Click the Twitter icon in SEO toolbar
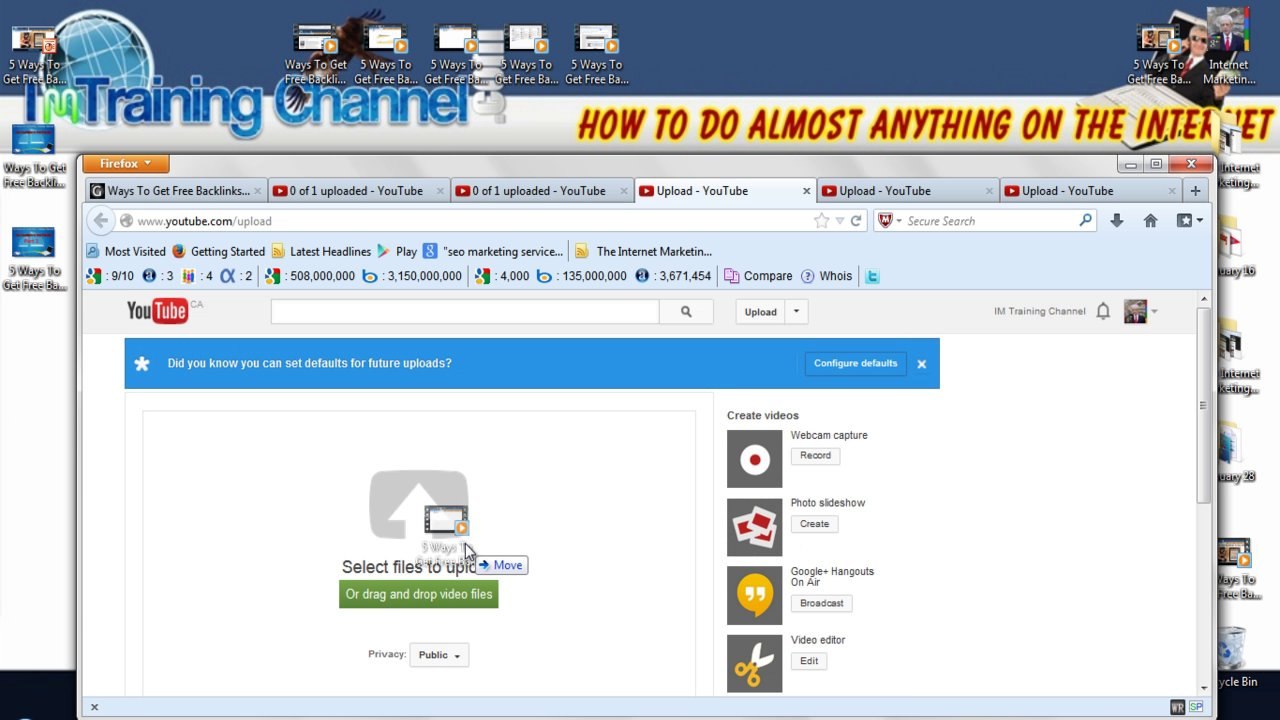The width and height of the screenshot is (1280, 720). point(872,277)
